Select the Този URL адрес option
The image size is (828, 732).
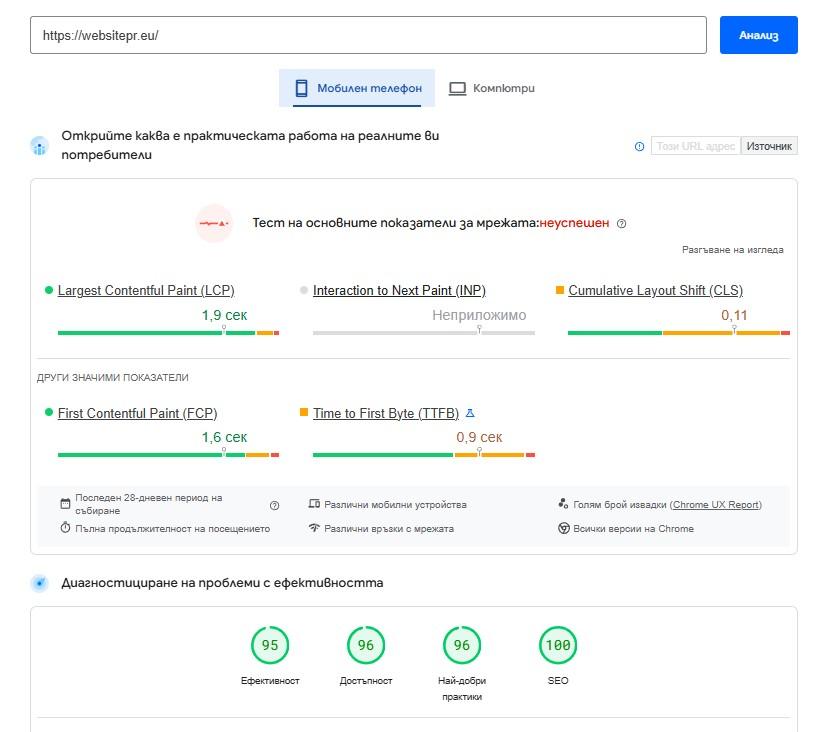tap(695, 146)
